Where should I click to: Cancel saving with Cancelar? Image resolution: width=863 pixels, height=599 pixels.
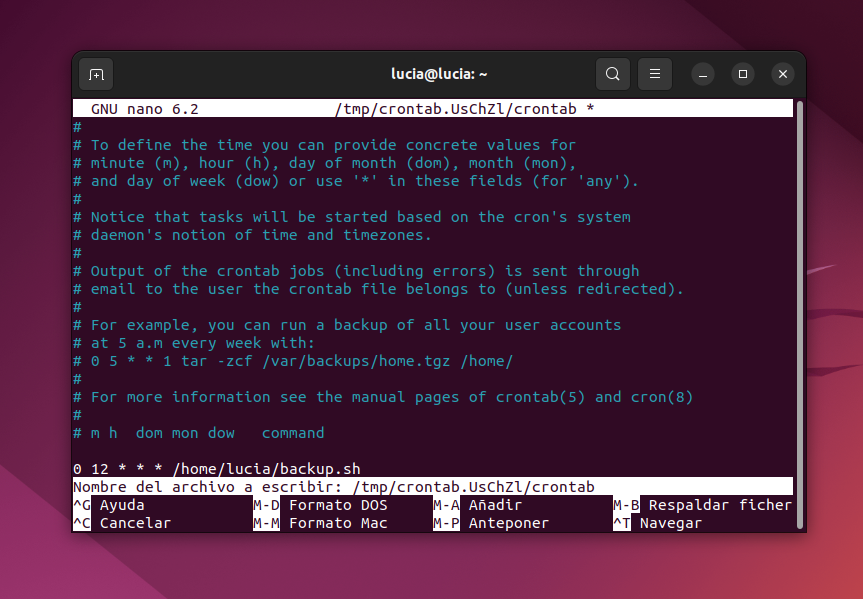coord(133,523)
